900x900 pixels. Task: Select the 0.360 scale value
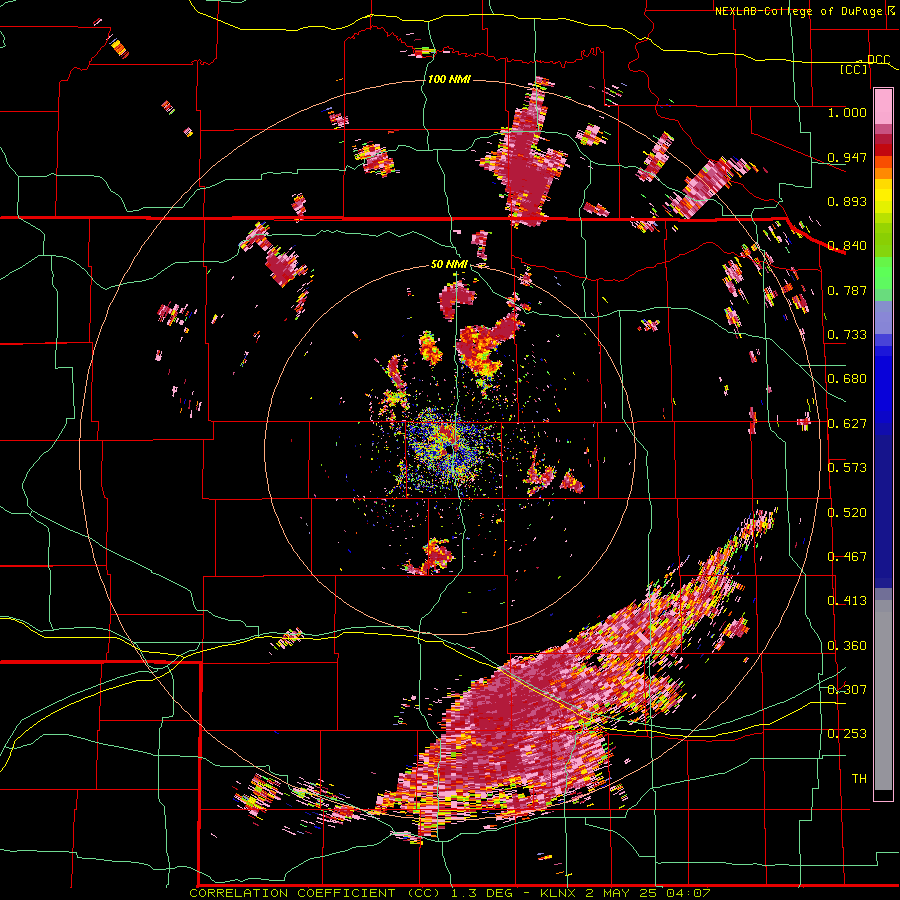[x=847, y=646]
